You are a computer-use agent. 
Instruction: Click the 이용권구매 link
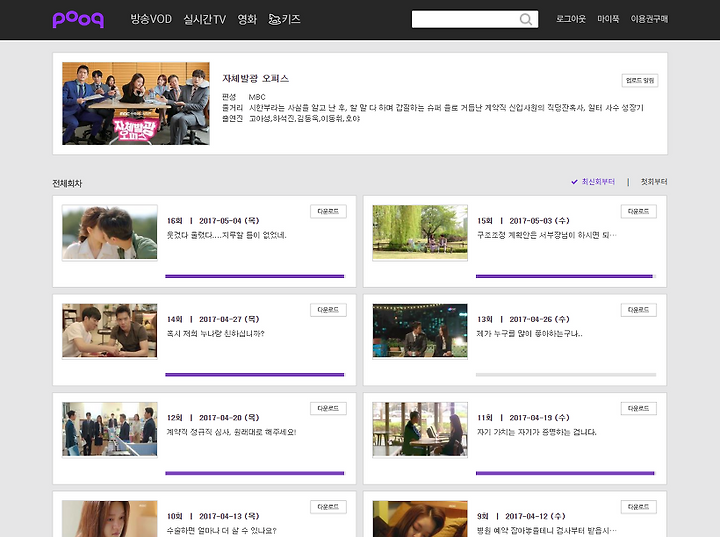click(x=649, y=19)
